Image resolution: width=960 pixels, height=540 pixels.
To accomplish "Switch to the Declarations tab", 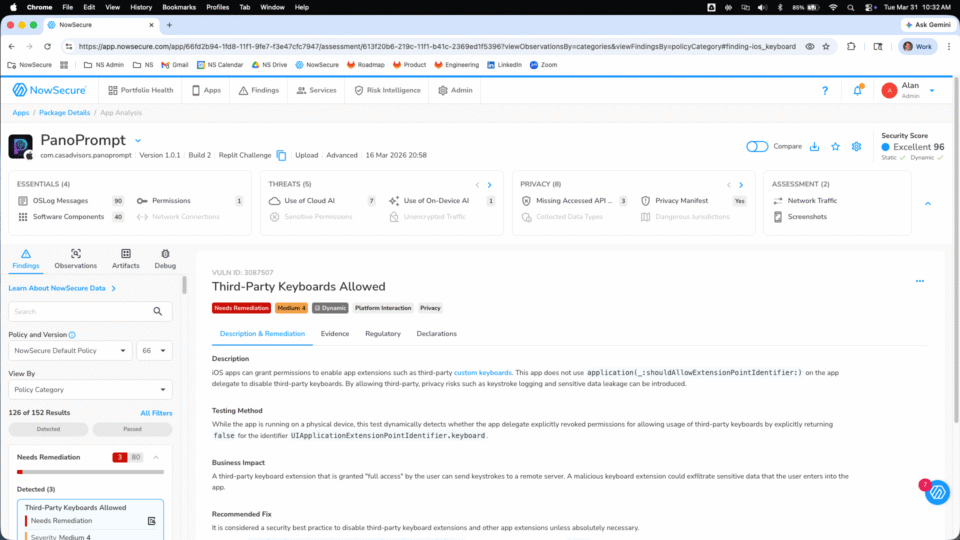I will tap(437, 334).
